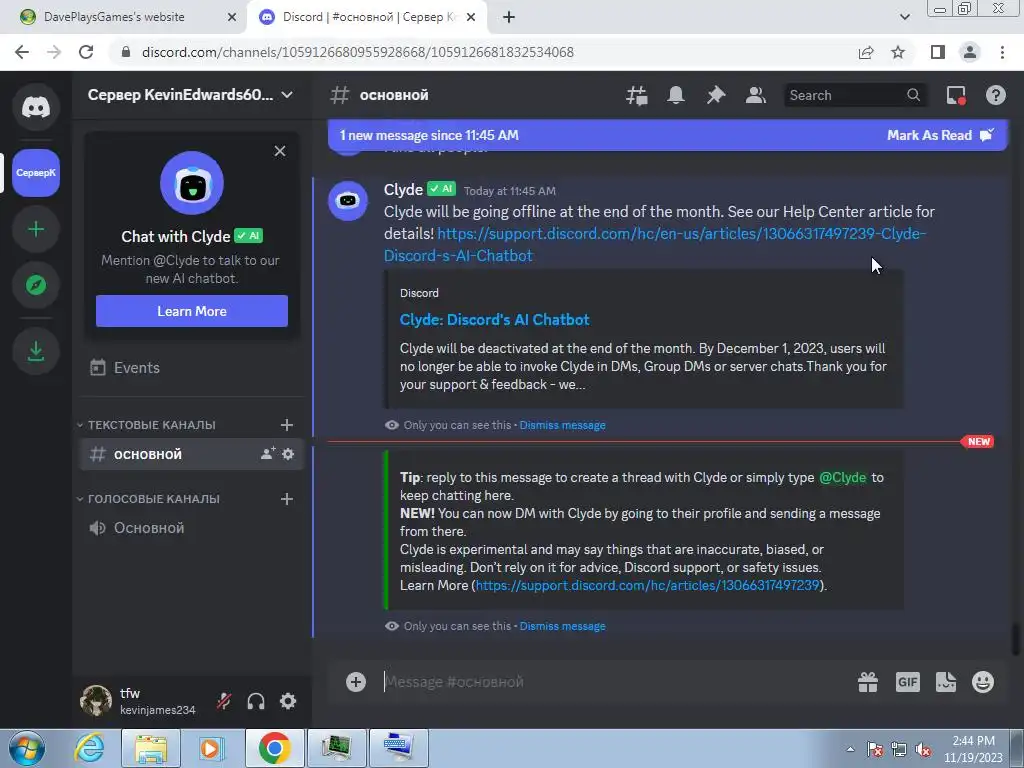Click the Learn More button
The width and height of the screenshot is (1024, 768).
coord(191,311)
